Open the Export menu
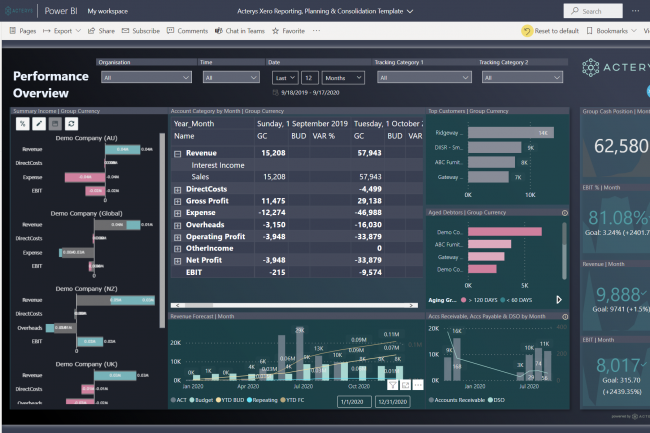Screen dimensions: 650x433 pos(62,31)
